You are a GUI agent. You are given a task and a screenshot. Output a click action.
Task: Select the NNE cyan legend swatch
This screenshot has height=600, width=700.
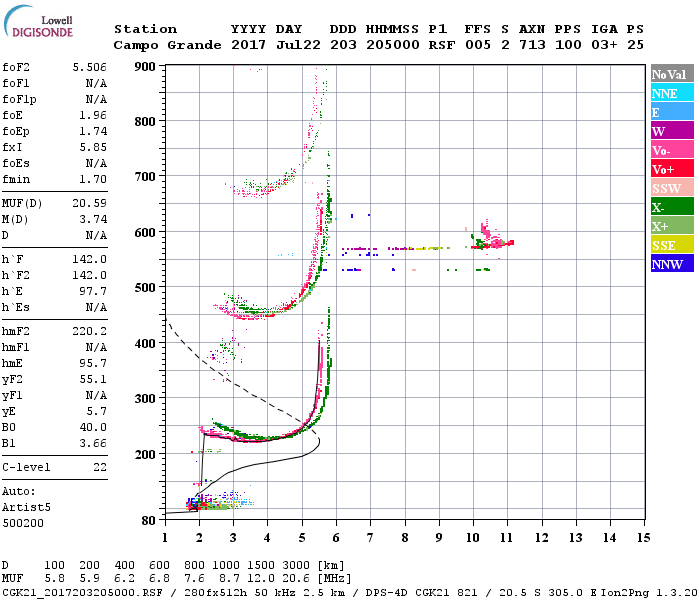[x=672, y=93]
